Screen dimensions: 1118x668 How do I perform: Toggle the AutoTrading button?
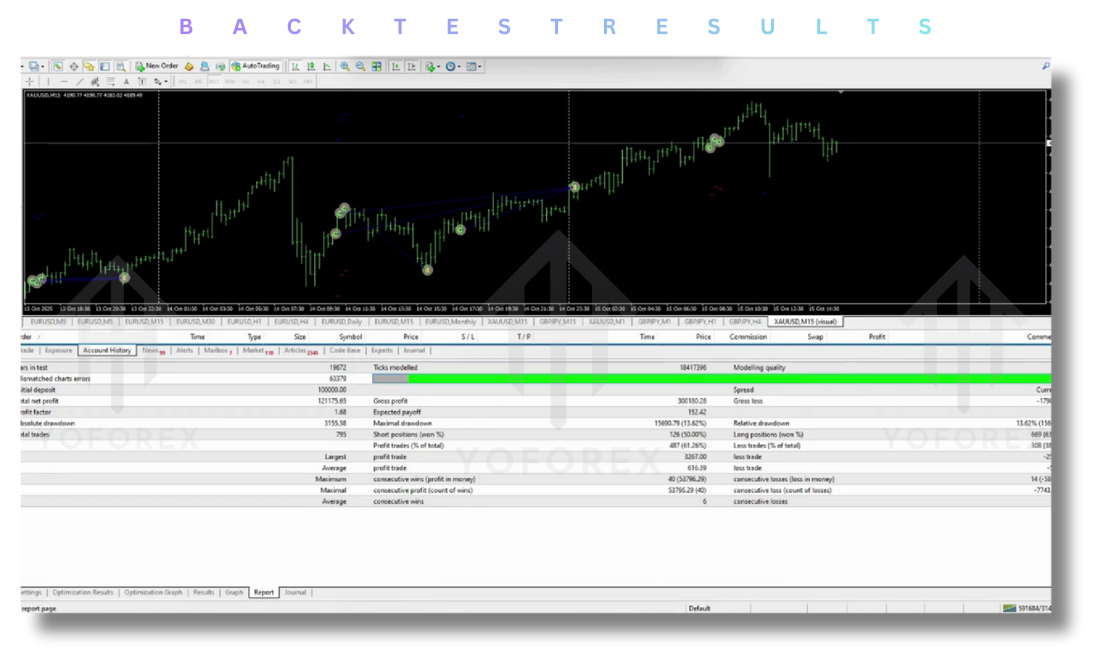[x=256, y=66]
